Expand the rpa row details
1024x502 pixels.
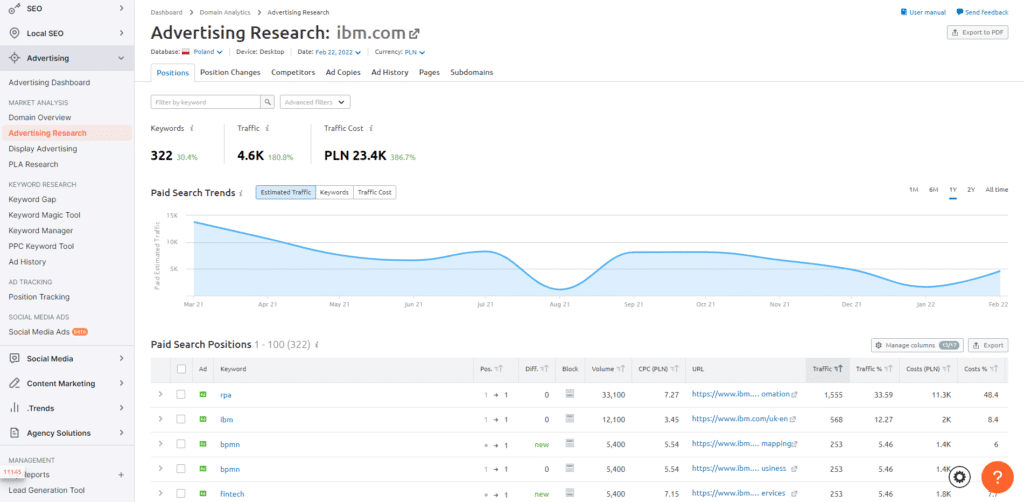tap(161, 394)
